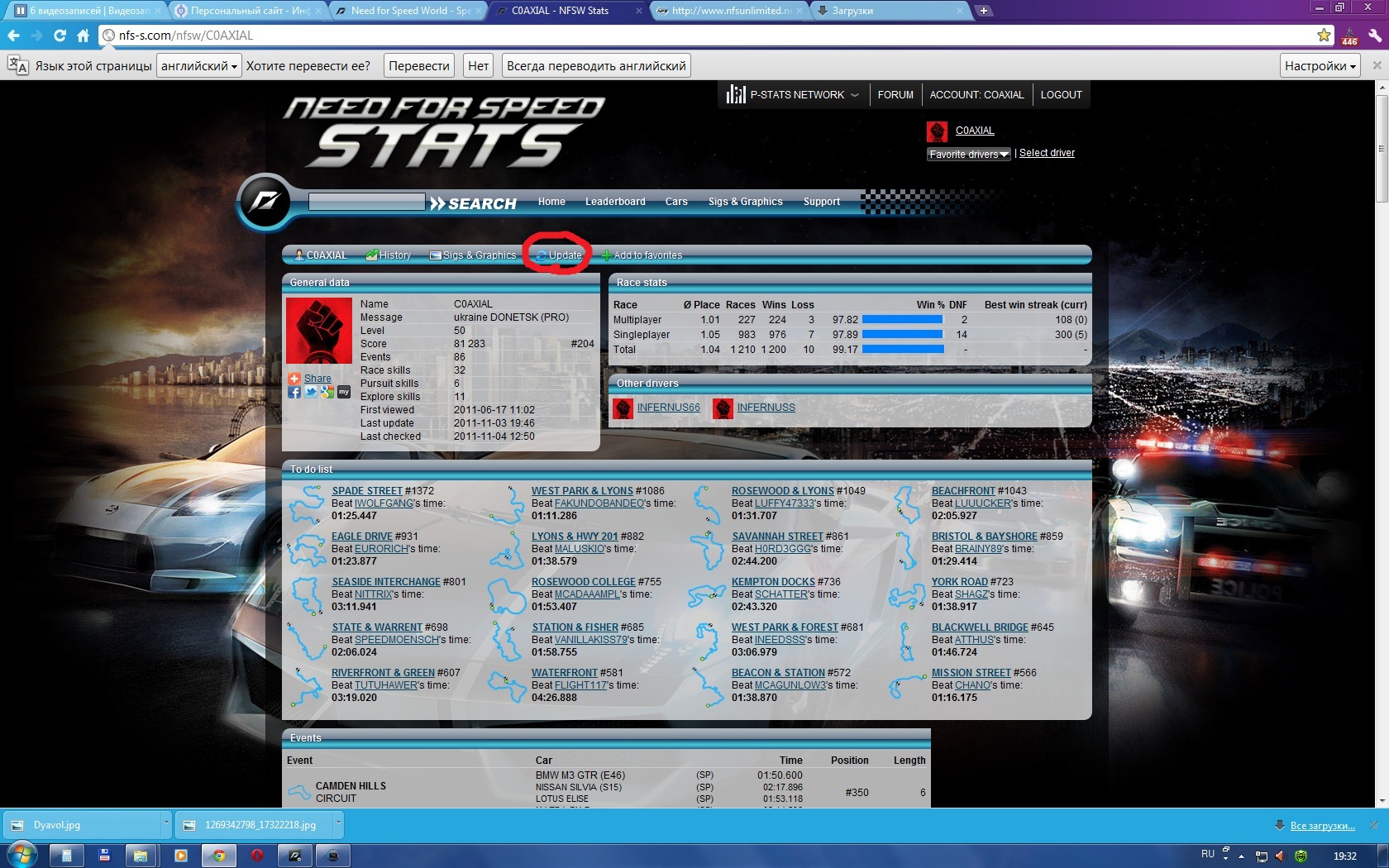This screenshot has width=1389, height=868.
Task: Open a new browser tab
Action: (x=984, y=11)
